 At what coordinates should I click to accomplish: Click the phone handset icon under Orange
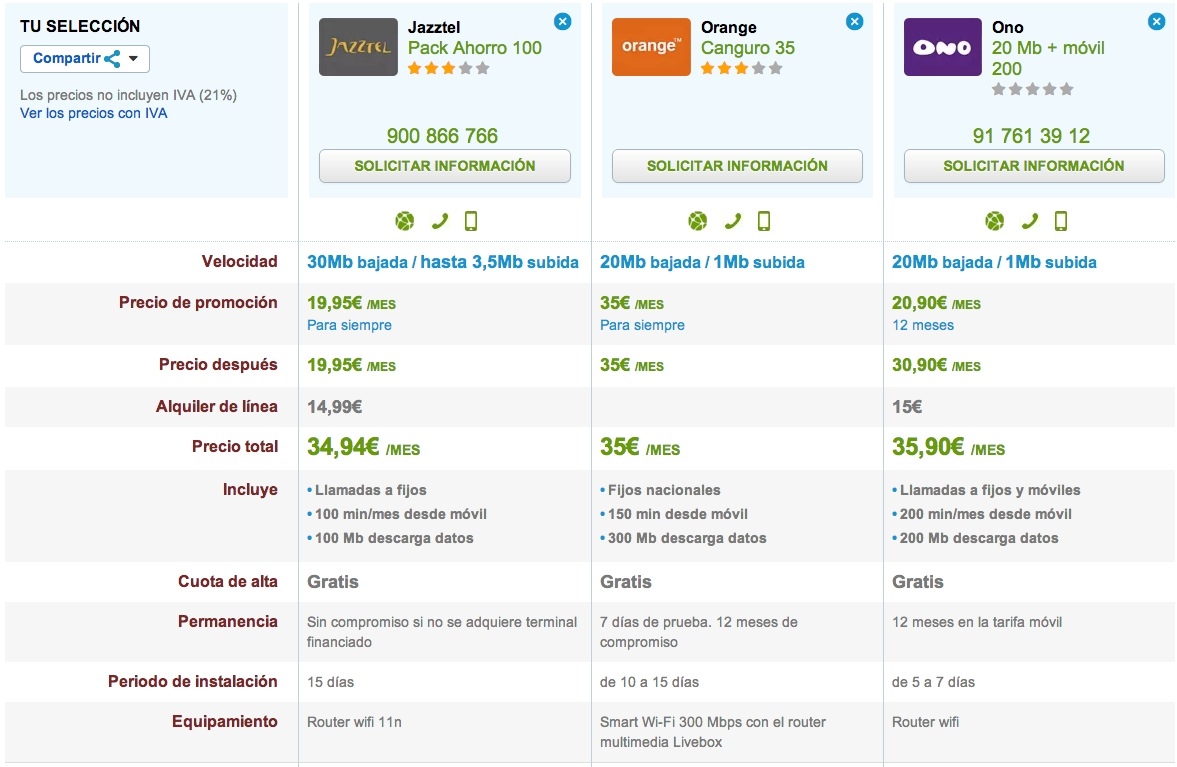point(733,221)
